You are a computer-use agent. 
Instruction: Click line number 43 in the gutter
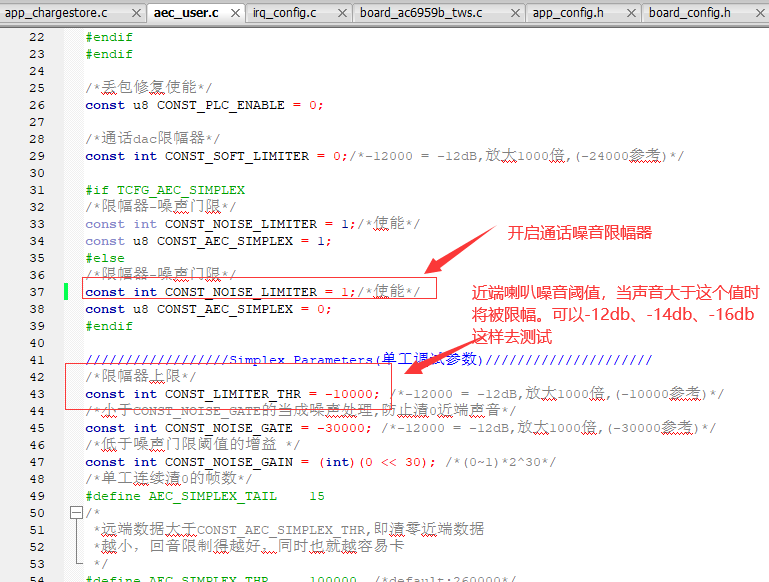[37, 394]
